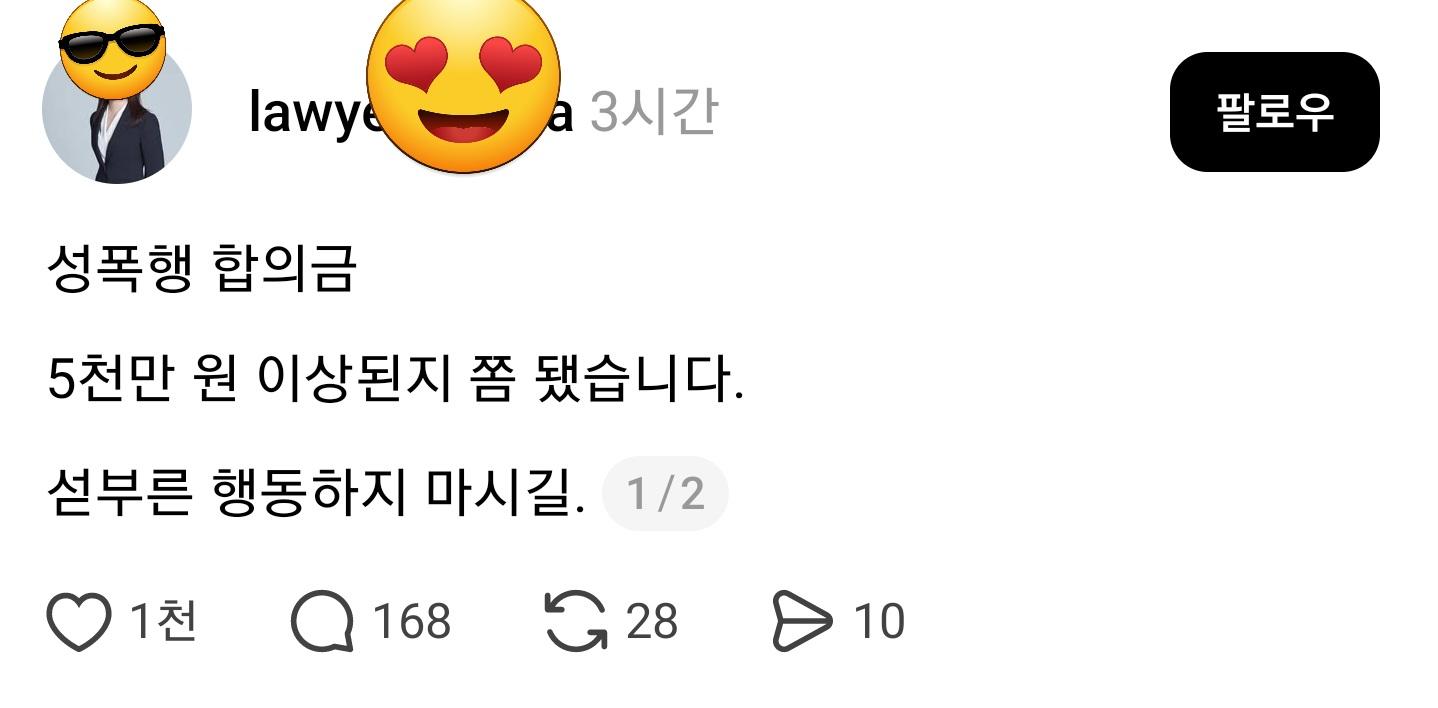Click the 3시간 timestamp
This screenshot has height=708, width=1438.
click(654, 112)
